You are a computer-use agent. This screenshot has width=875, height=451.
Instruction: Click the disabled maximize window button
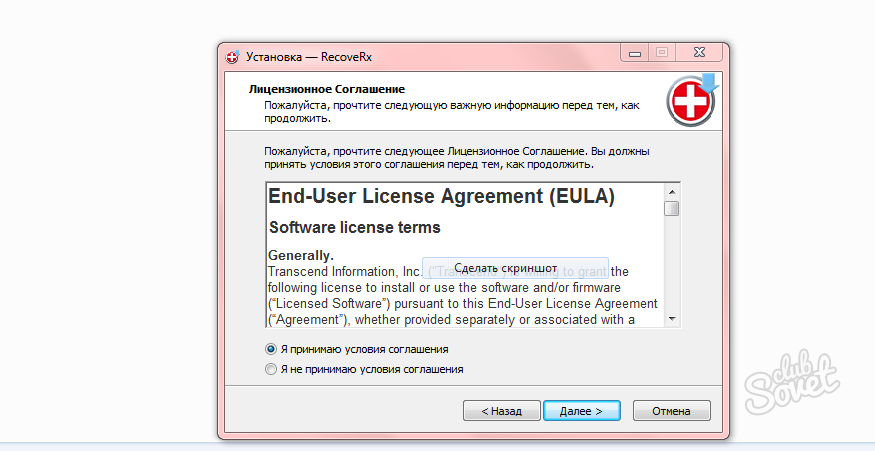tap(662, 53)
